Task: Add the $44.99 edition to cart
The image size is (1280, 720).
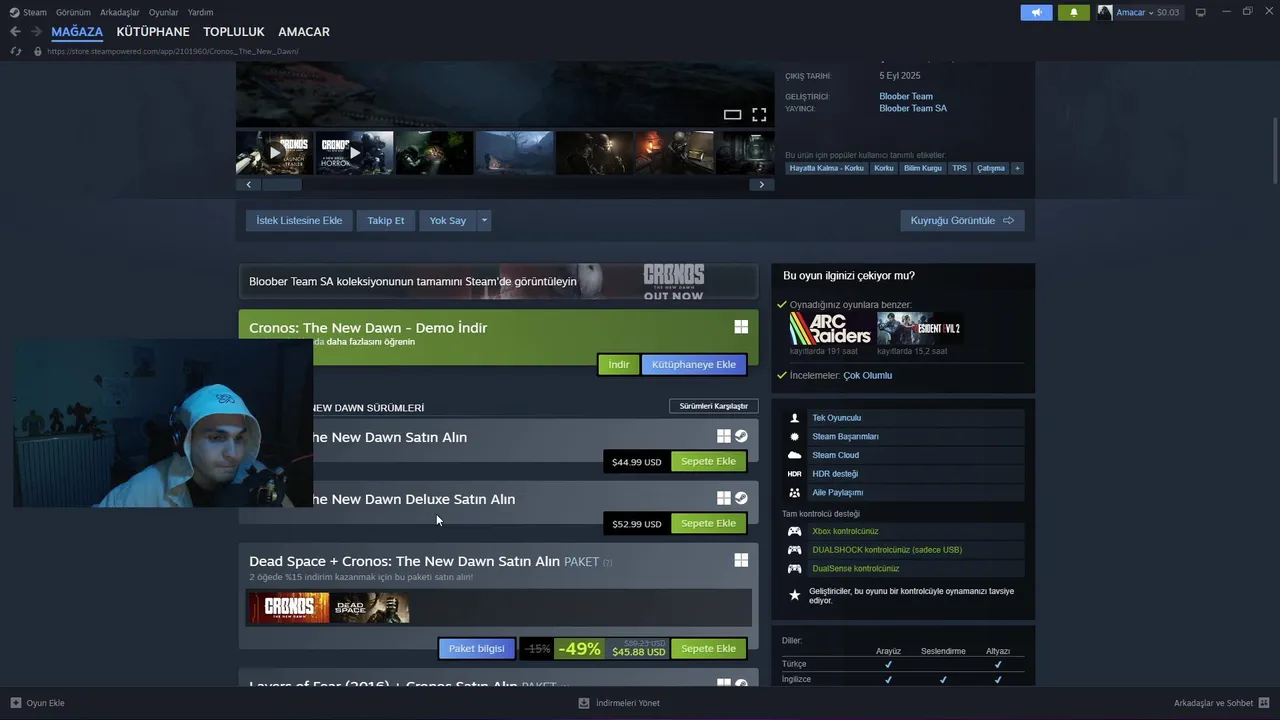Action: [x=708, y=461]
